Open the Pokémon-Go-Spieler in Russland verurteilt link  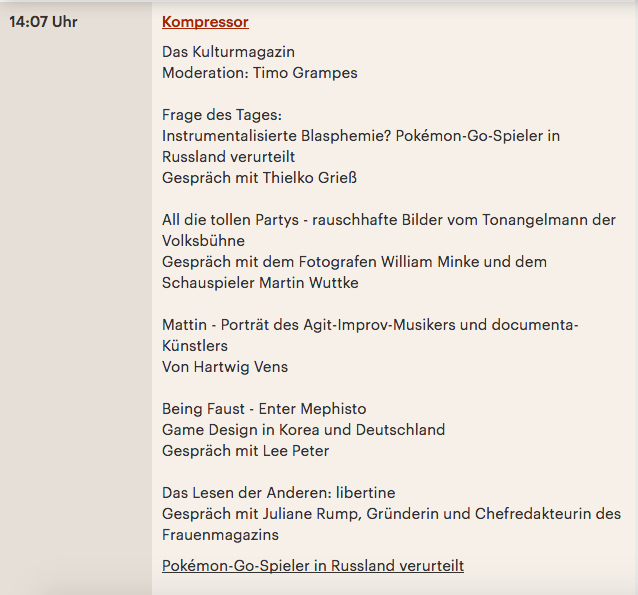click(x=313, y=566)
